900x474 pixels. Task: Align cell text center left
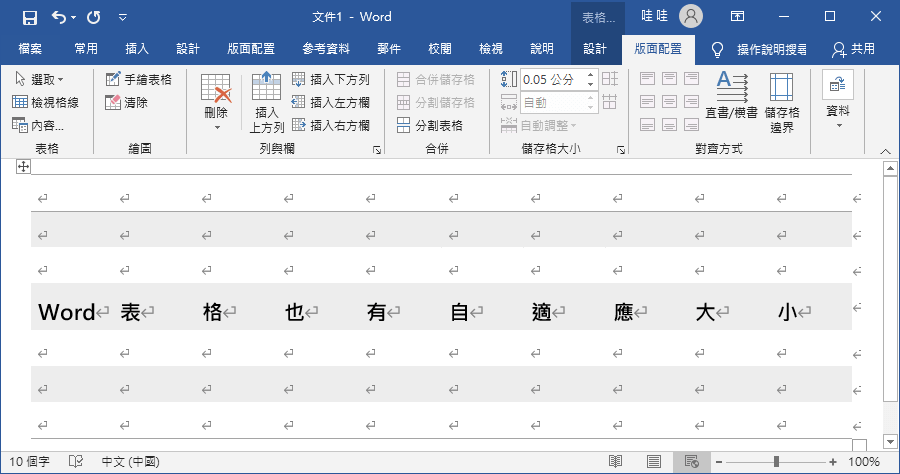[x=647, y=102]
